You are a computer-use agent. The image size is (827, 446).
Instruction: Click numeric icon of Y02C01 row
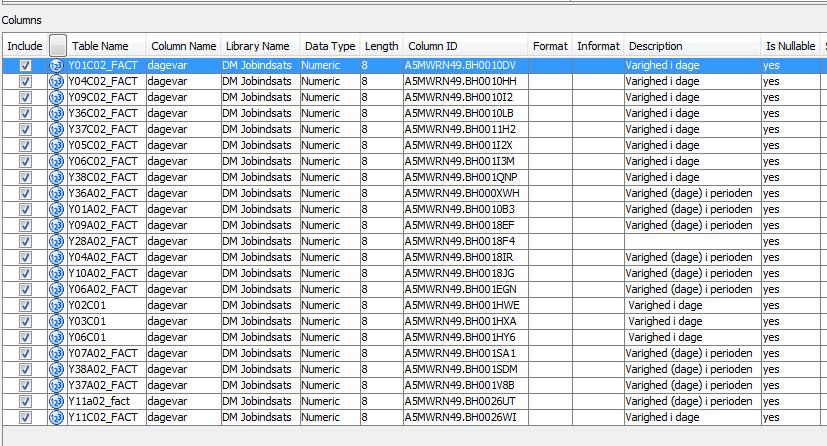pyautogui.click(x=56, y=305)
